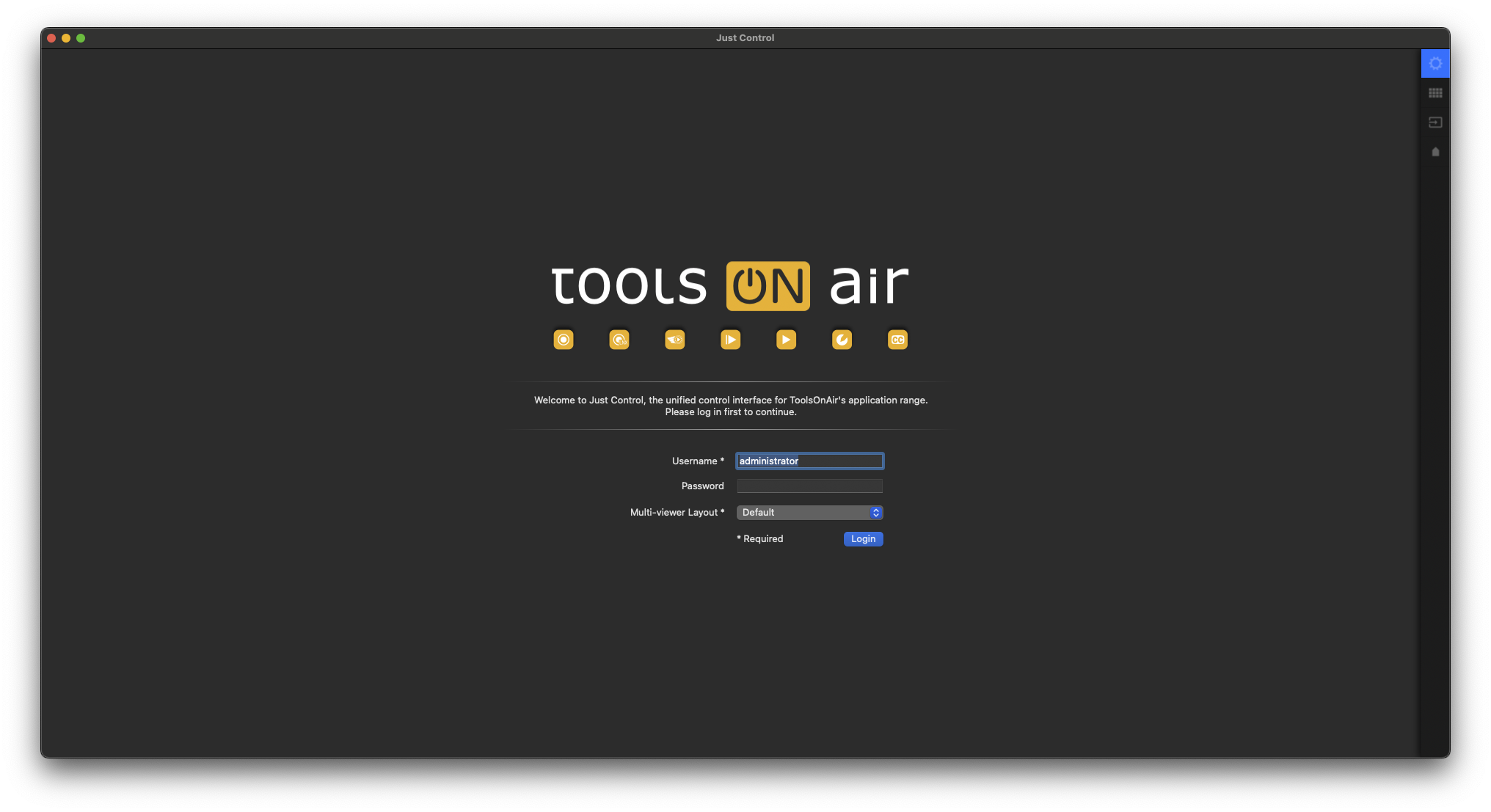Open the grid view sidebar icon
The width and height of the screenshot is (1491, 812).
coord(1435,93)
